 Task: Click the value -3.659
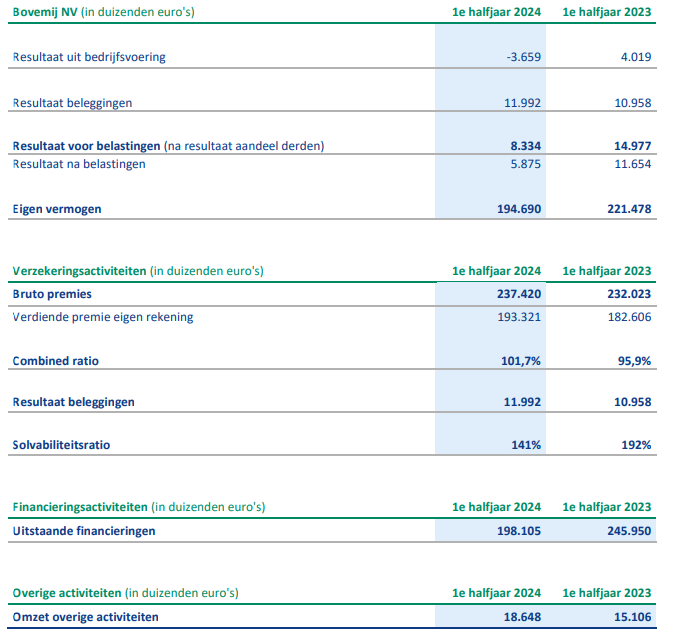pyautogui.click(x=524, y=57)
